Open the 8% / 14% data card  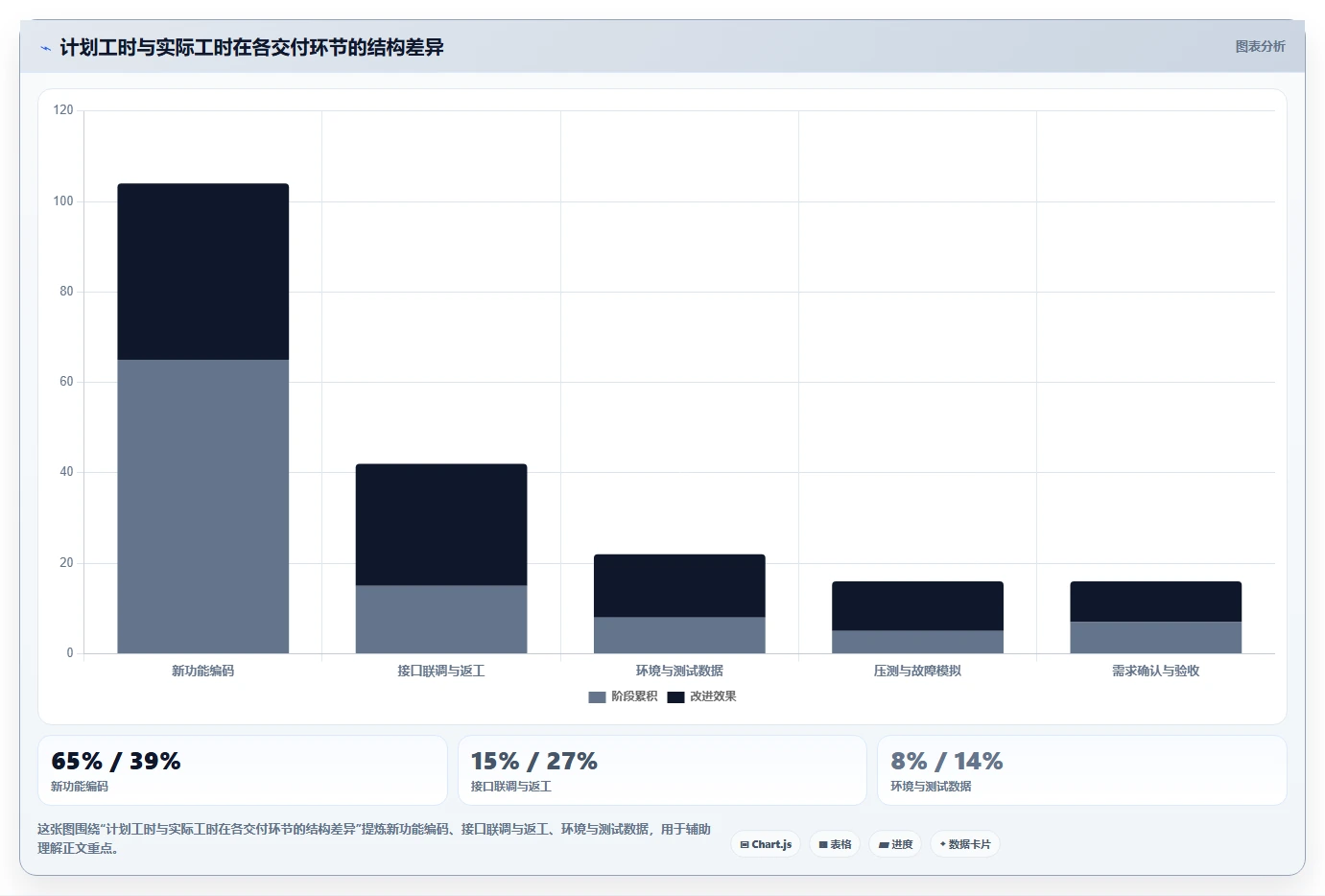pos(1081,770)
